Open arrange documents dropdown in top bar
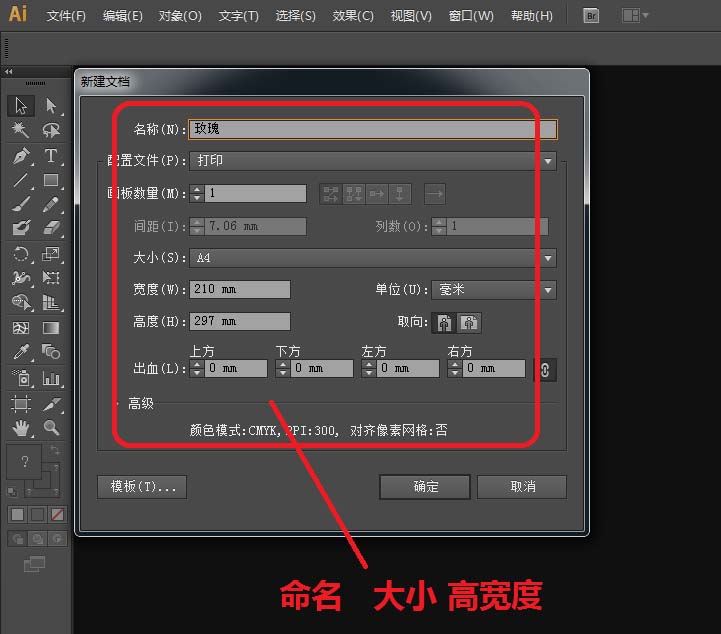The height and width of the screenshot is (634, 721). tap(635, 16)
